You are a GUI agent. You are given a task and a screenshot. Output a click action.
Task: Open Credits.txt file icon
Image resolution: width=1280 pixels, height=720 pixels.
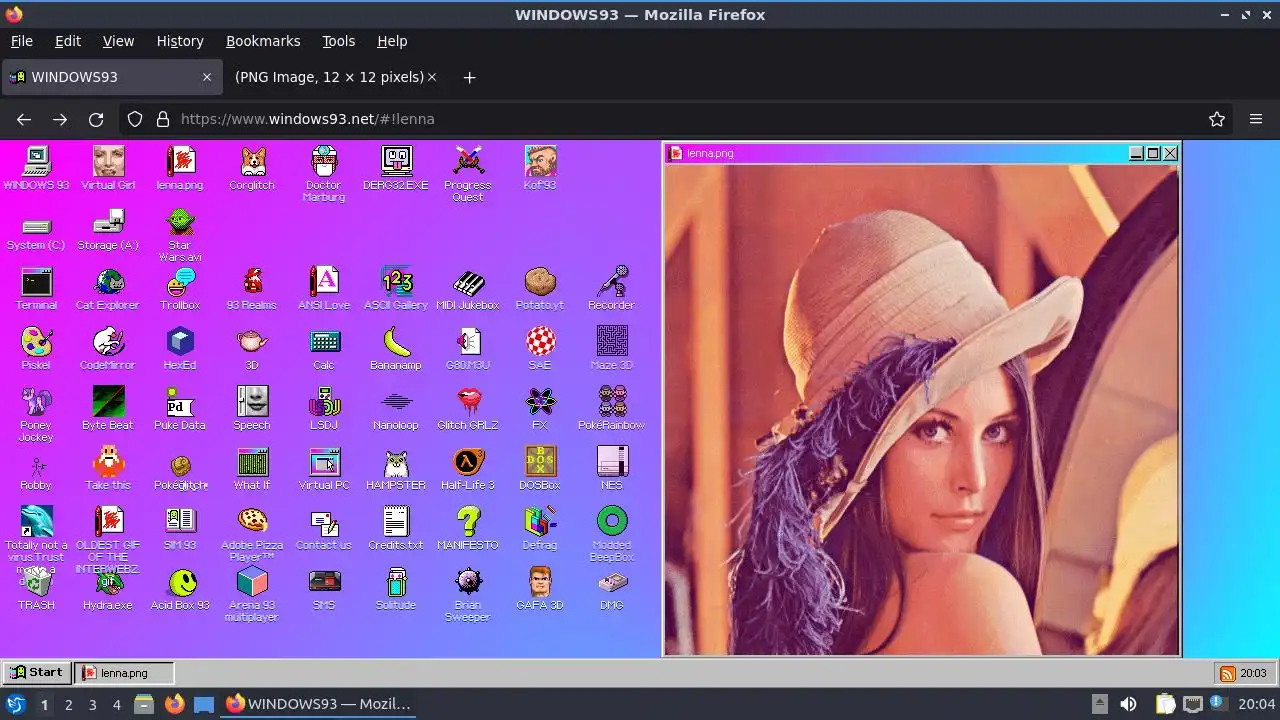pyautogui.click(x=396, y=522)
